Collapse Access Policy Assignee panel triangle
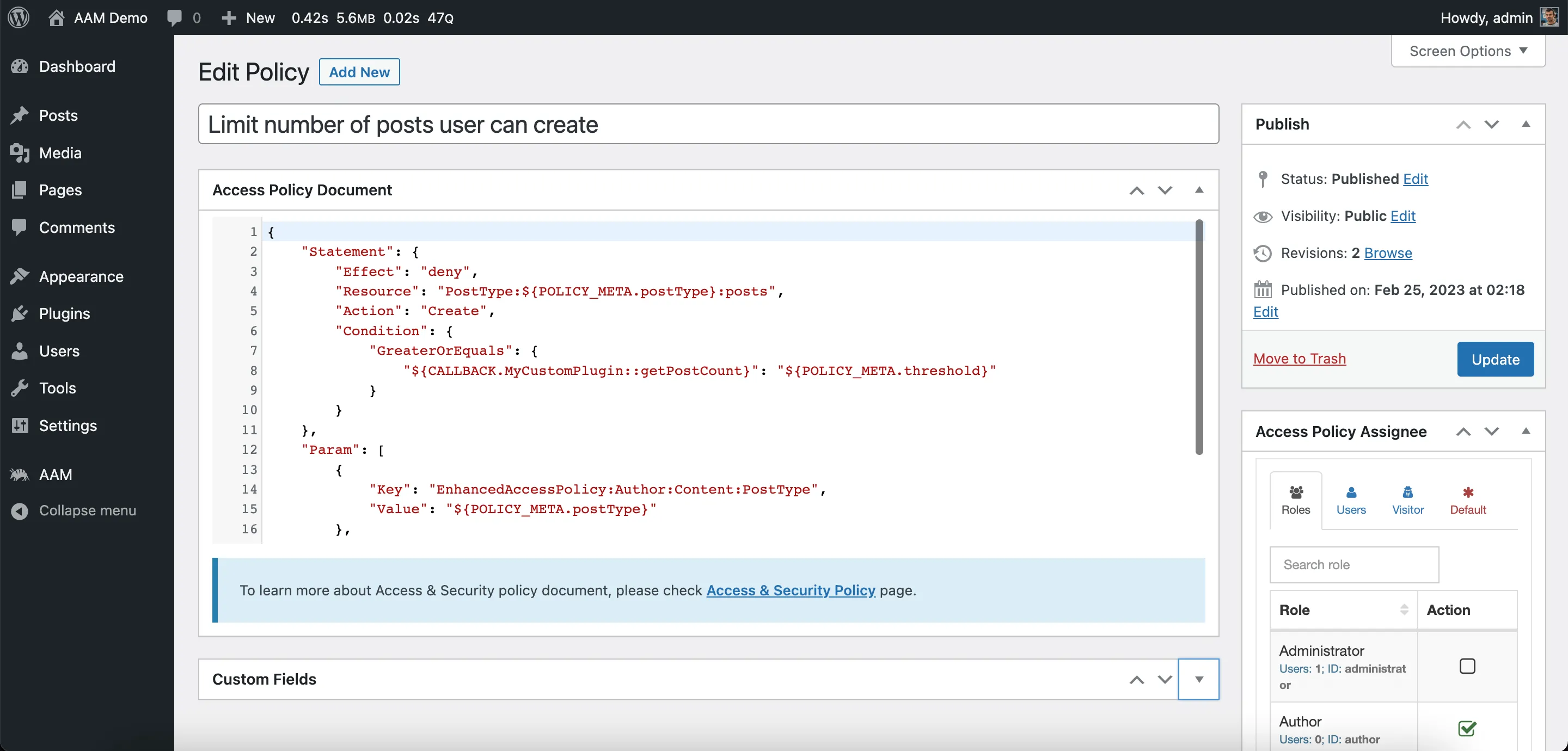 pos(1526,431)
